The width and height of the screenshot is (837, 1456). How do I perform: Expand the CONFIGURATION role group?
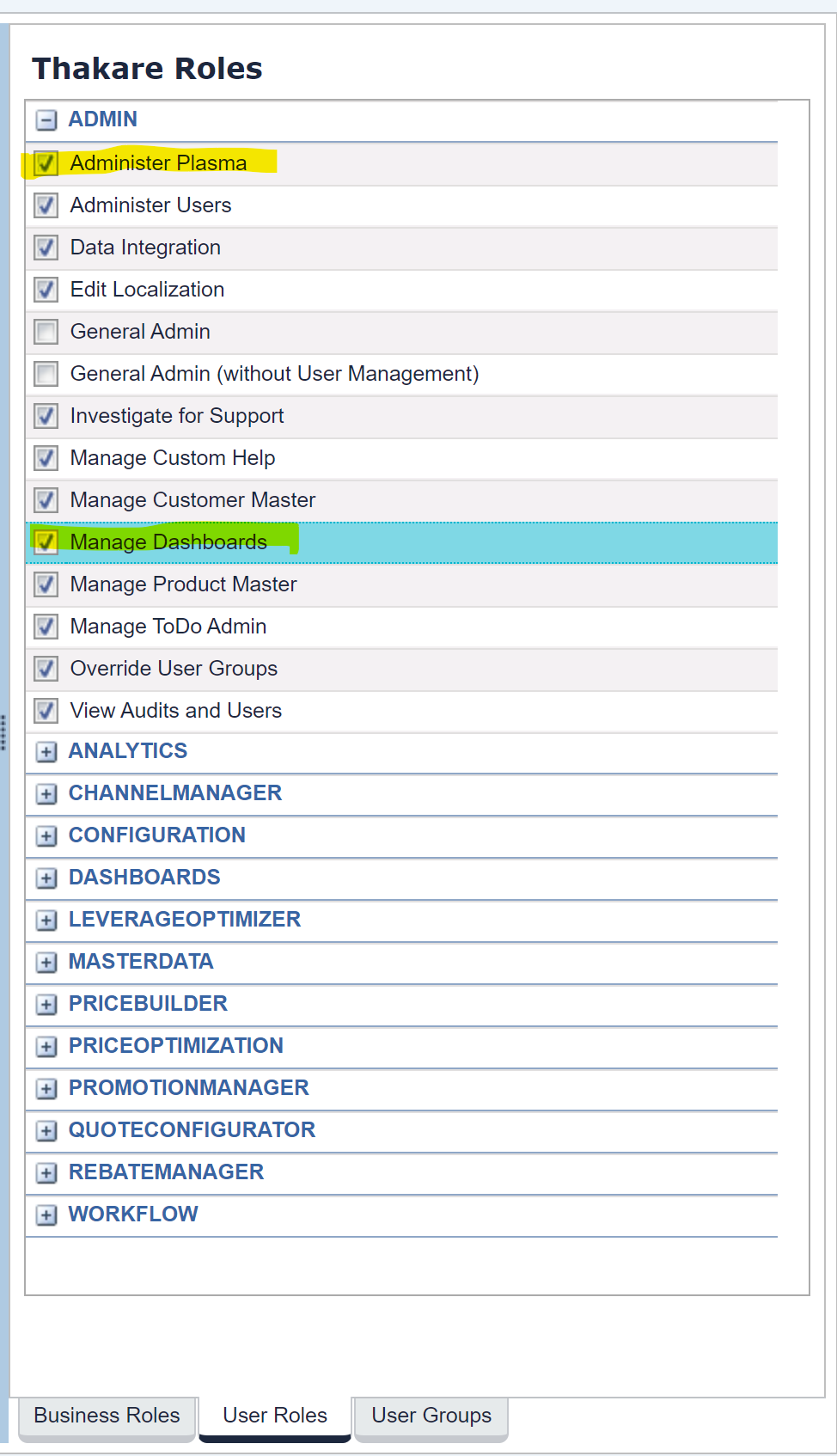coord(46,836)
